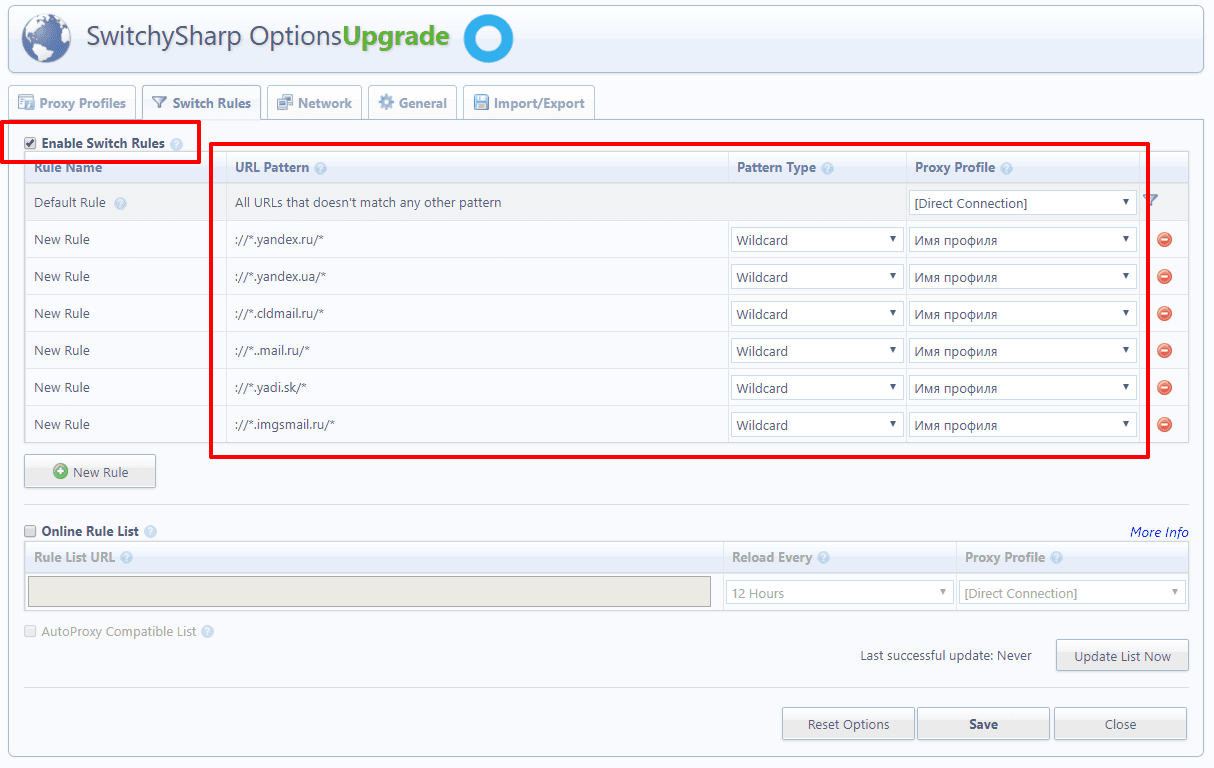Click help icon beside Reload Every
The width and height of the screenshot is (1214, 768).
coord(823,558)
